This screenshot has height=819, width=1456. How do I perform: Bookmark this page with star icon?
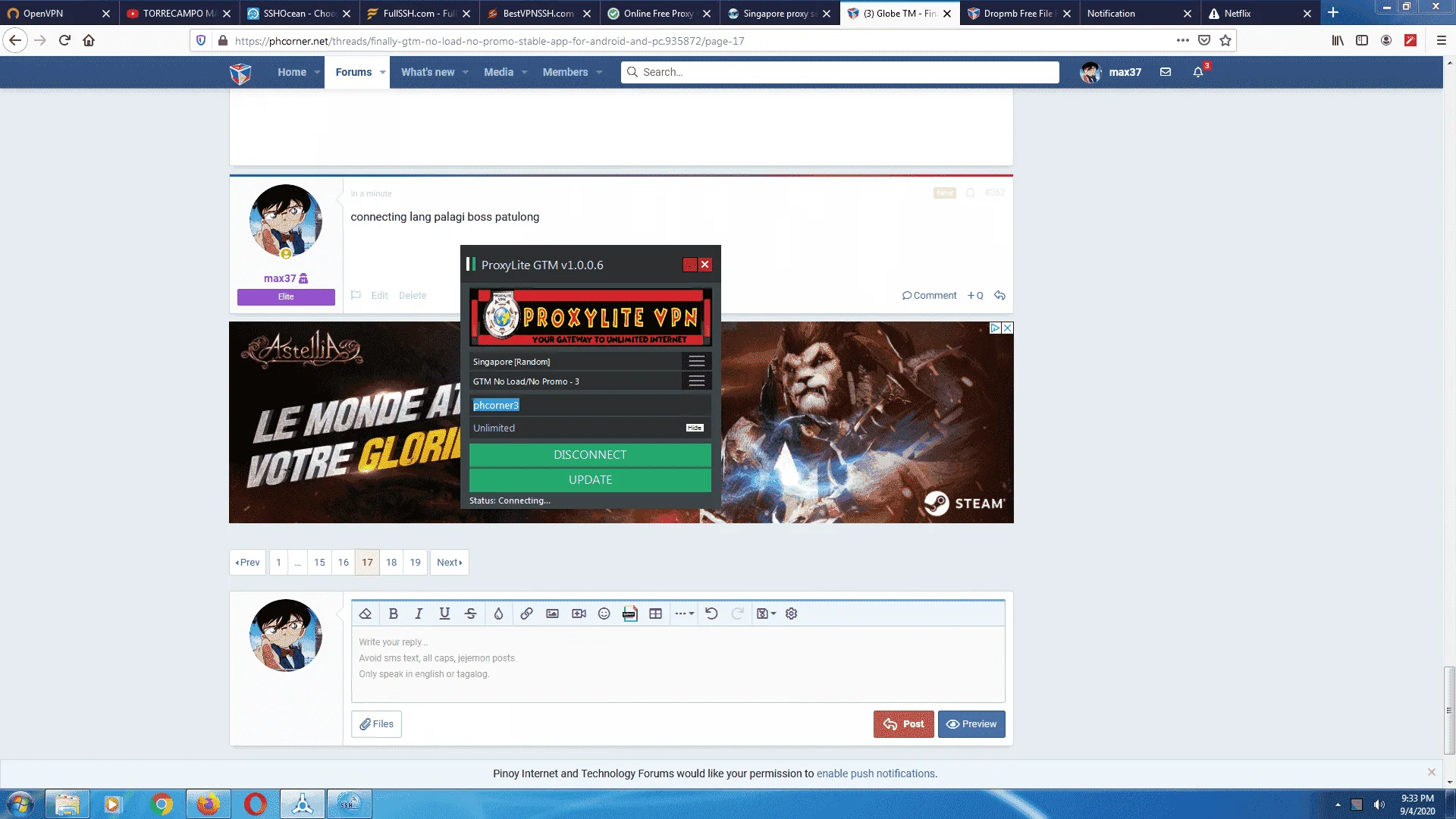1225,40
